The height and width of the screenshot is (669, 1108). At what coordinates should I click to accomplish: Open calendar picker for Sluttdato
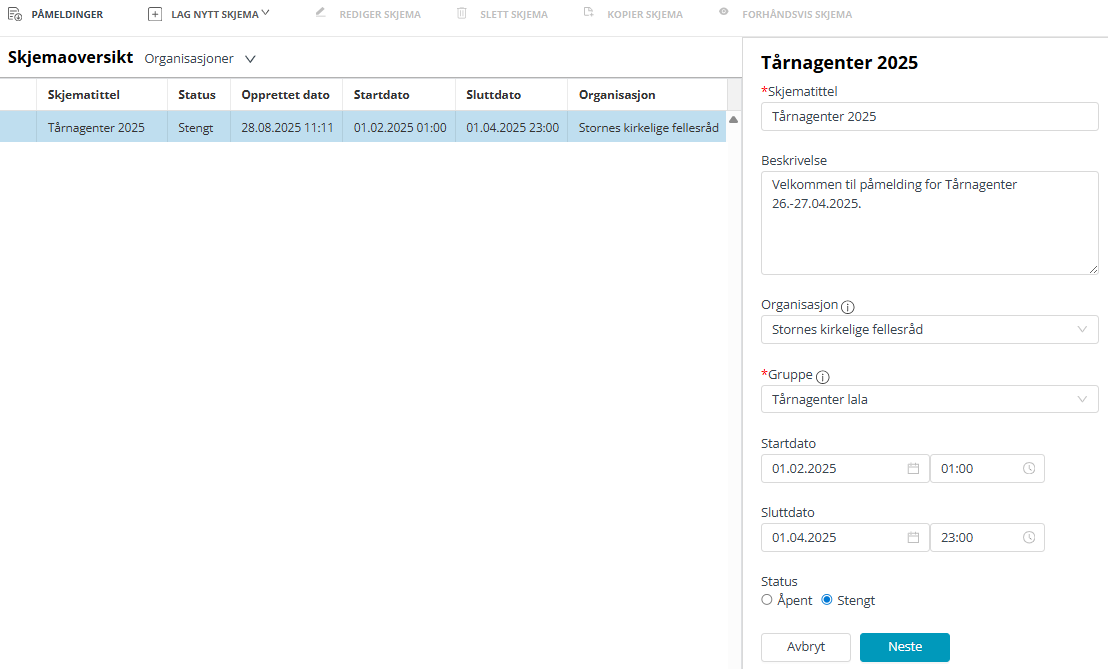[913, 538]
